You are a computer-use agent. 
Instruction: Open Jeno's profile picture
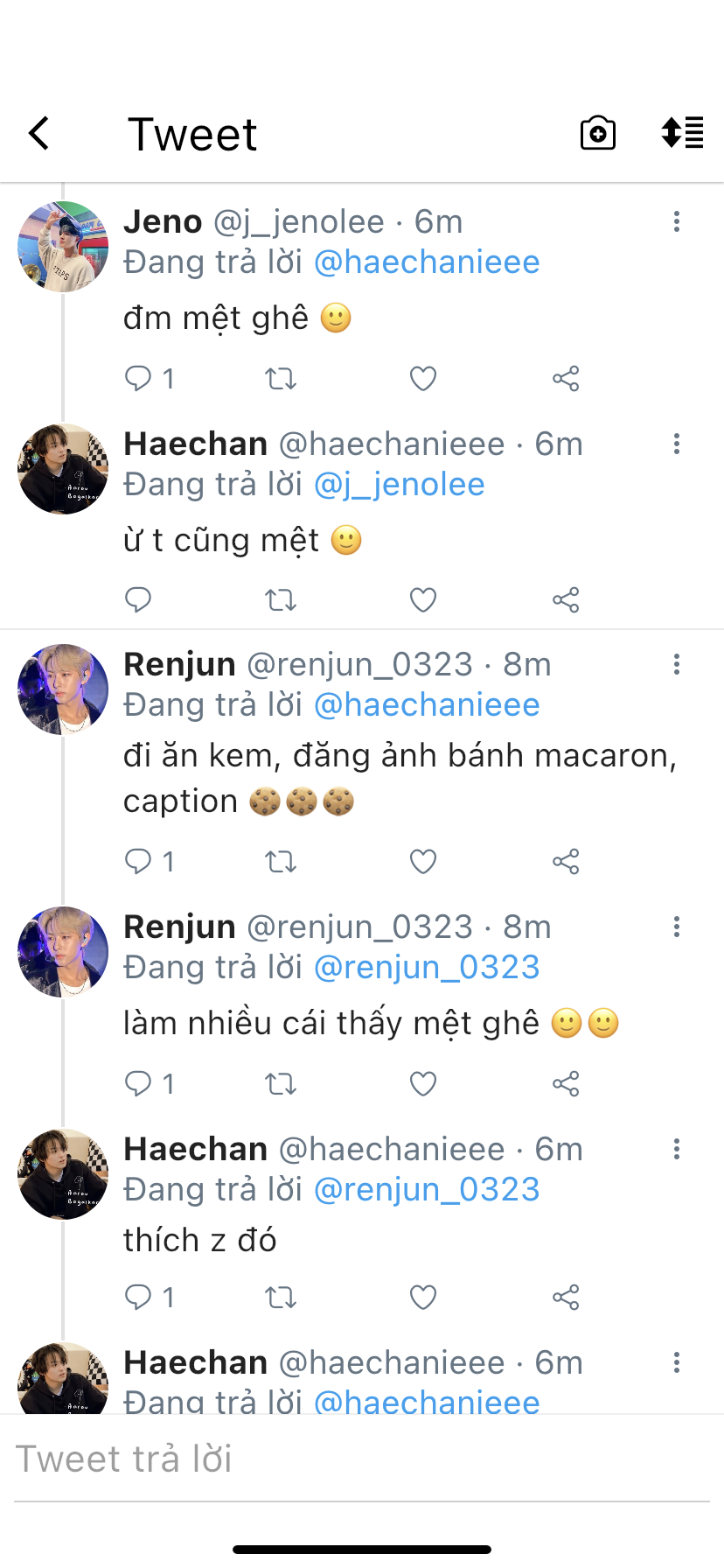pyautogui.click(x=63, y=247)
